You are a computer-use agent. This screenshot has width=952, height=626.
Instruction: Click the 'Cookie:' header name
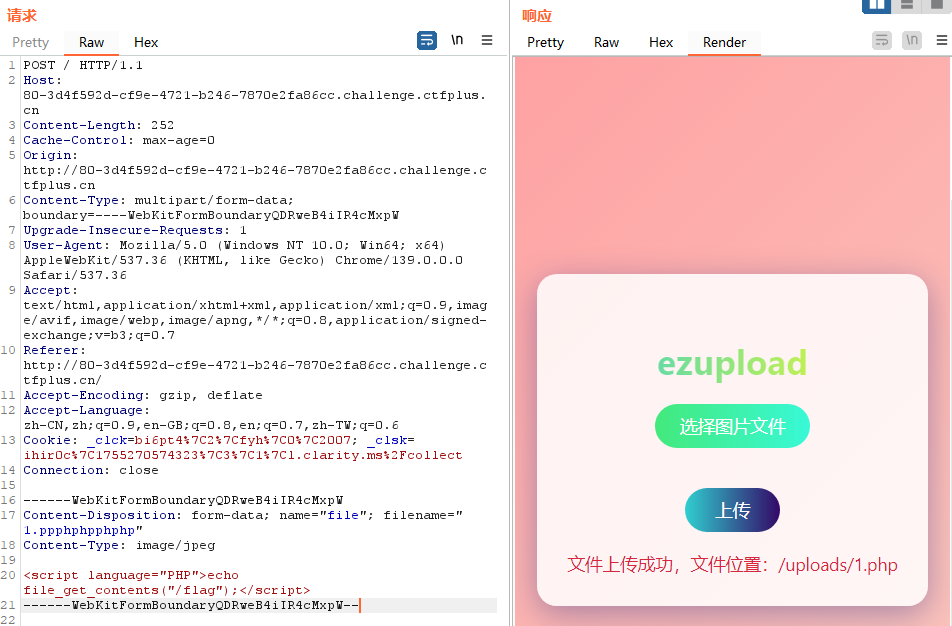pyautogui.click(x=50, y=440)
